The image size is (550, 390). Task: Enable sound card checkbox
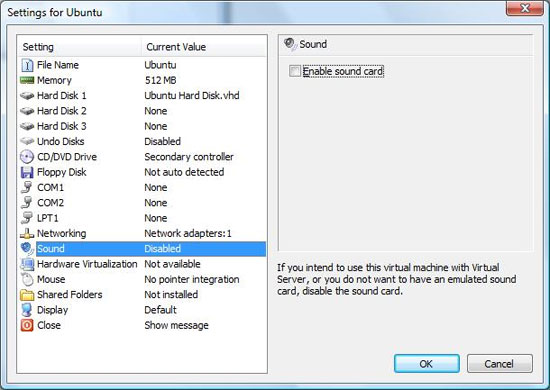(295, 71)
